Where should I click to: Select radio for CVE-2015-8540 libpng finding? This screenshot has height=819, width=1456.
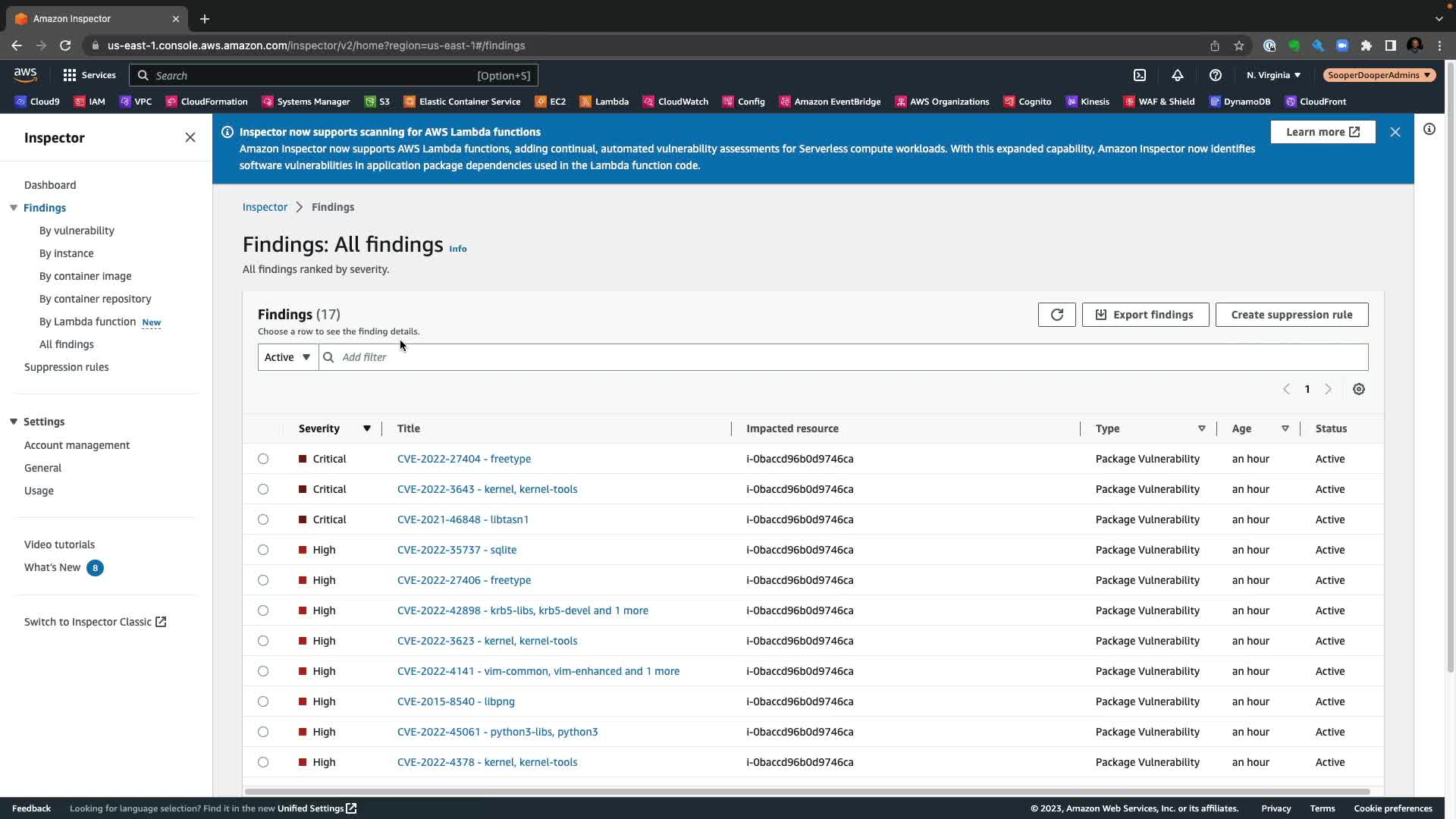coord(263,701)
